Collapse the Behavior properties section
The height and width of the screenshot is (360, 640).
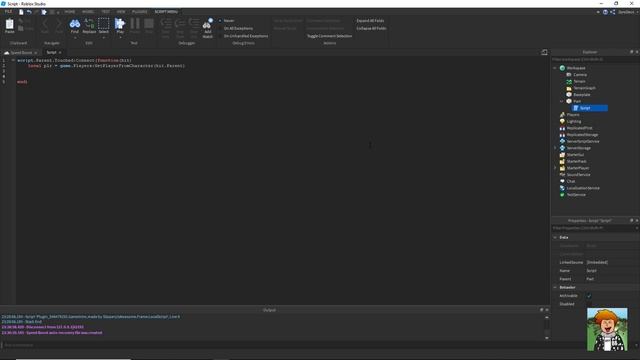click(x=555, y=288)
